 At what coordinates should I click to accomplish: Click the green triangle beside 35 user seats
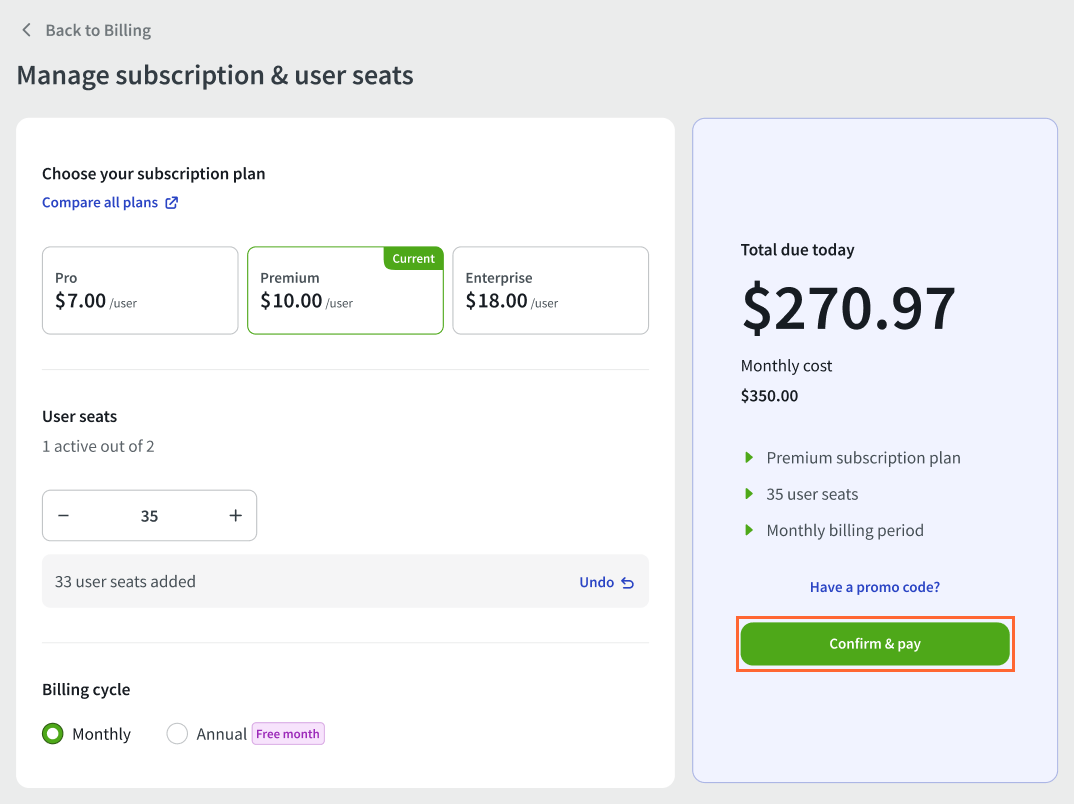click(x=748, y=493)
